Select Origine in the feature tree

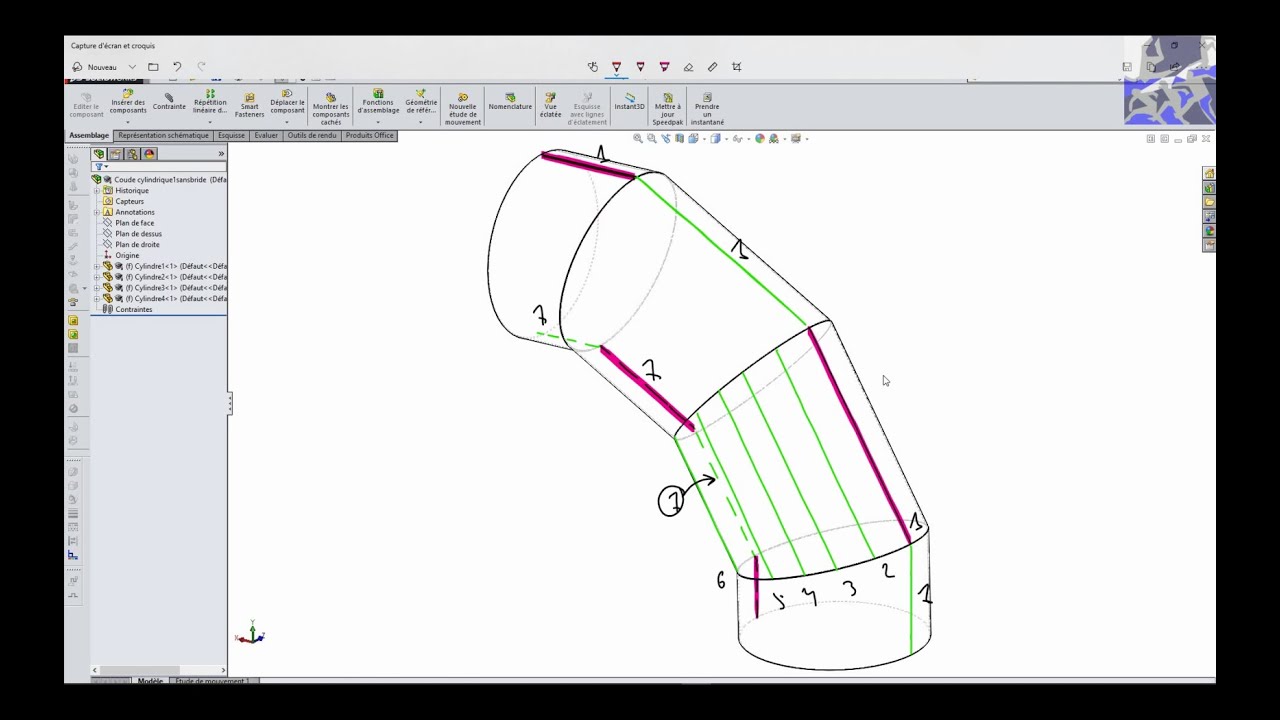tap(126, 255)
